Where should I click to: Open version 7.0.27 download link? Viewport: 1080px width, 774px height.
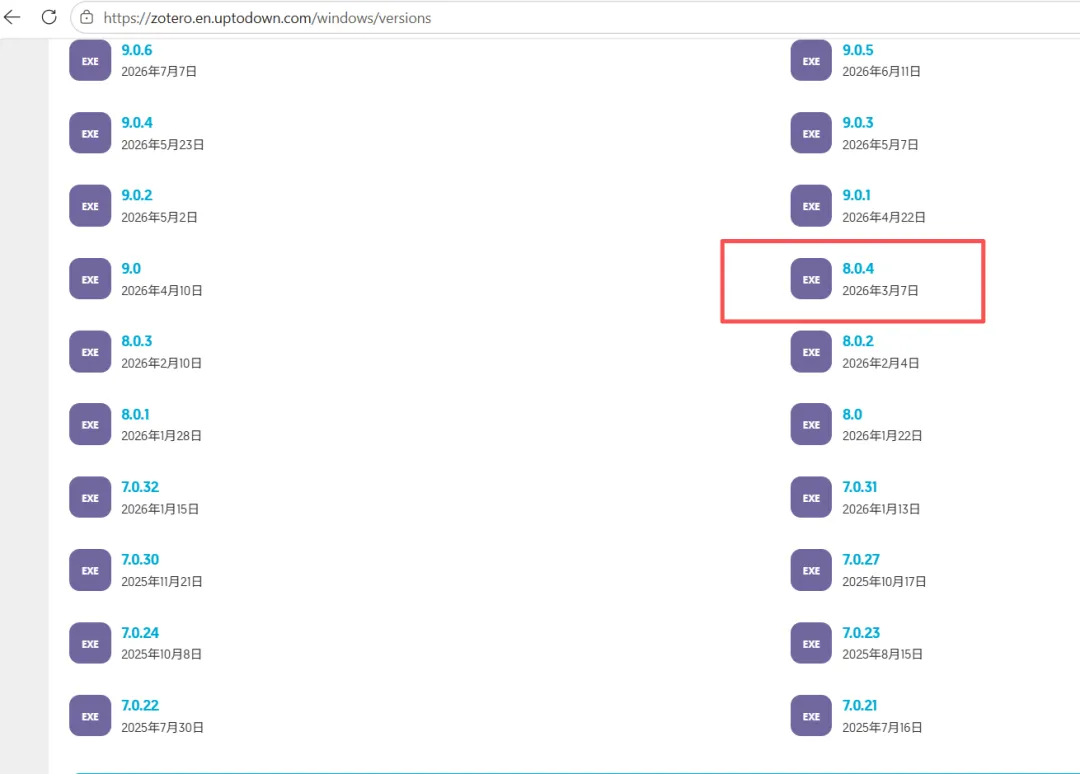[861, 559]
